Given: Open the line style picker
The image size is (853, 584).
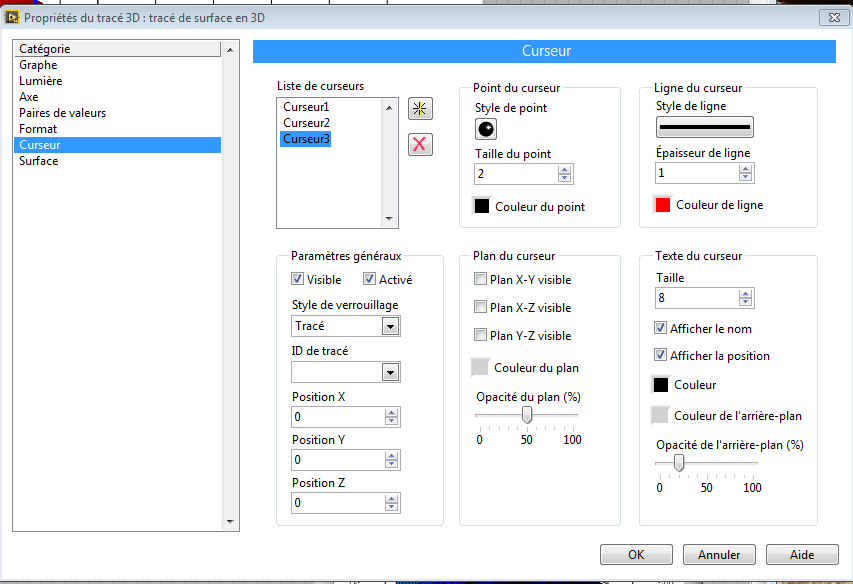Looking at the screenshot, I should pyautogui.click(x=704, y=127).
